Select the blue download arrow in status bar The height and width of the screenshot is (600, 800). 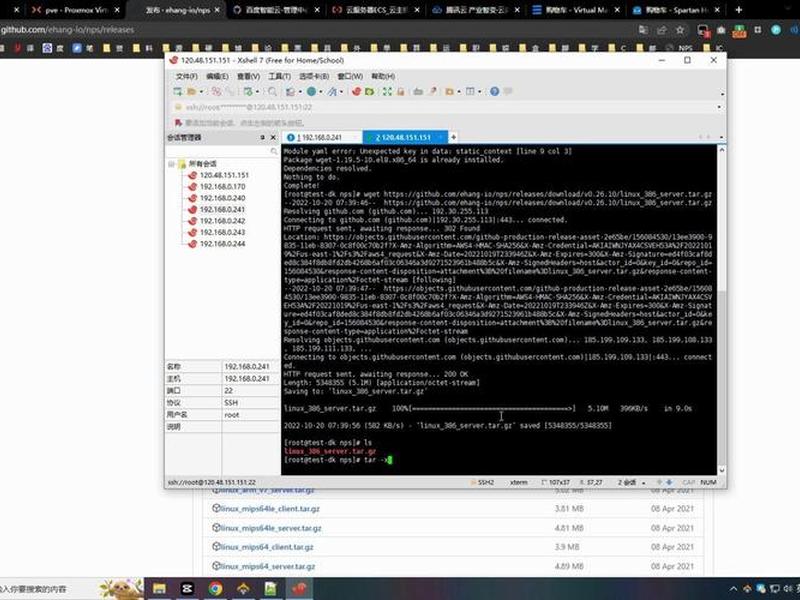[669, 482]
